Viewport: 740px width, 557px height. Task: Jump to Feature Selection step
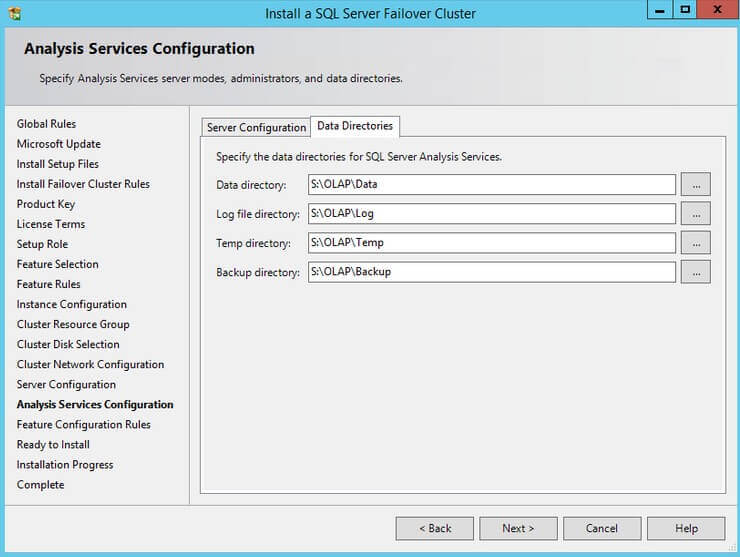point(57,264)
